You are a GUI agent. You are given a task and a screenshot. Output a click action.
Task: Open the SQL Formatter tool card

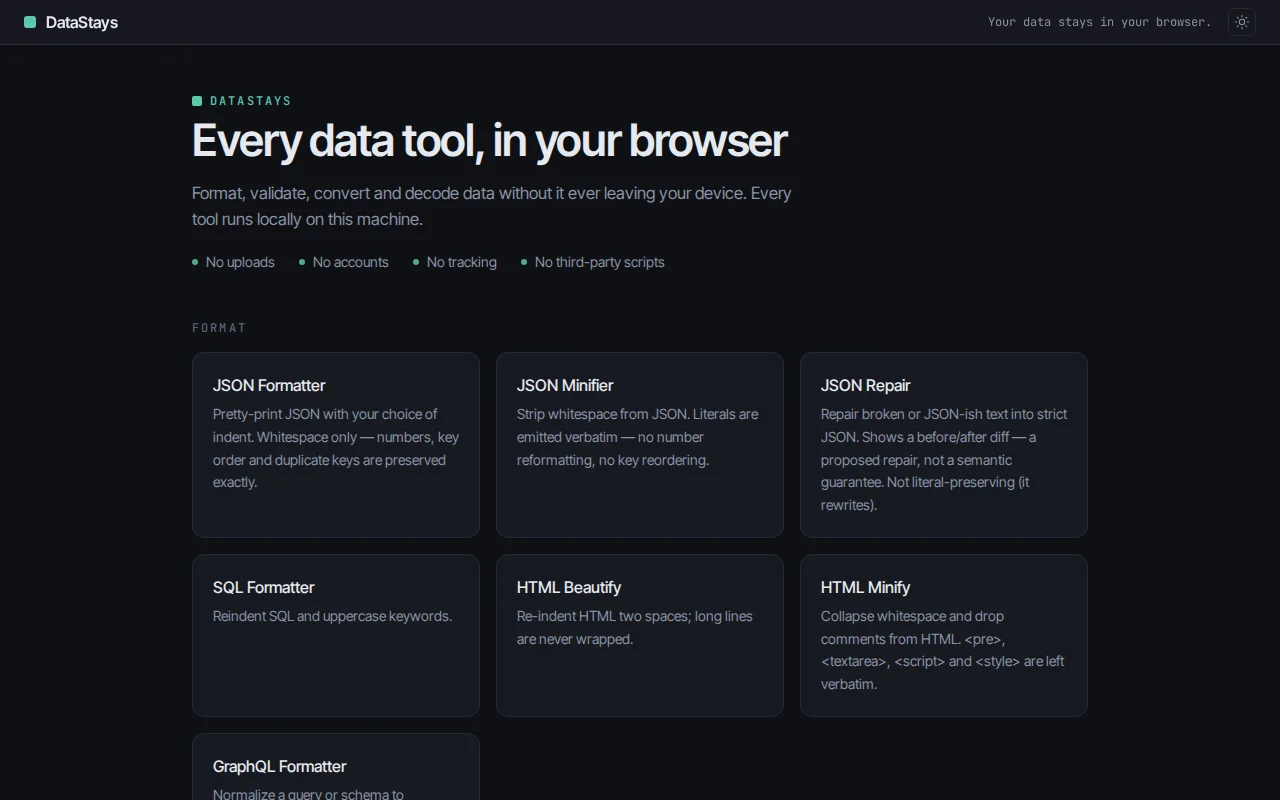tap(336, 636)
